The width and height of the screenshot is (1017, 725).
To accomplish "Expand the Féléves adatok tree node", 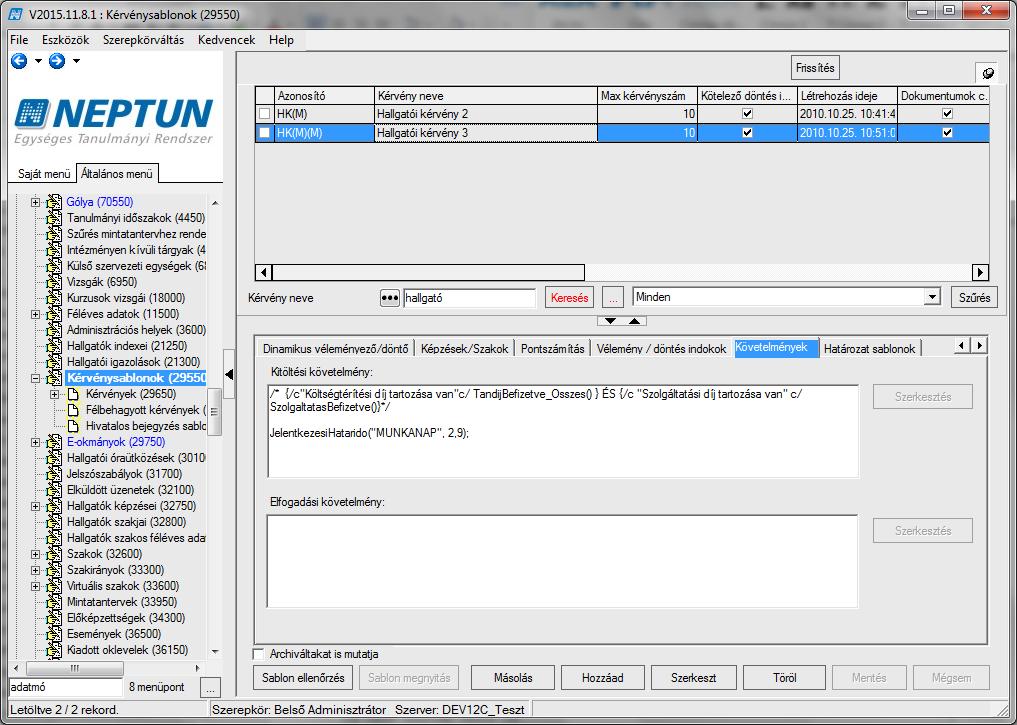I will pos(36,314).
